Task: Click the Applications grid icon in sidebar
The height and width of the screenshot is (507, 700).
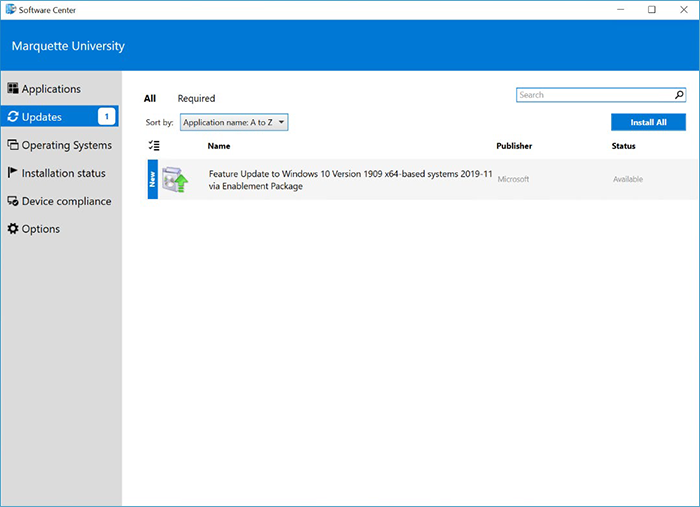Action: point(13,89)
